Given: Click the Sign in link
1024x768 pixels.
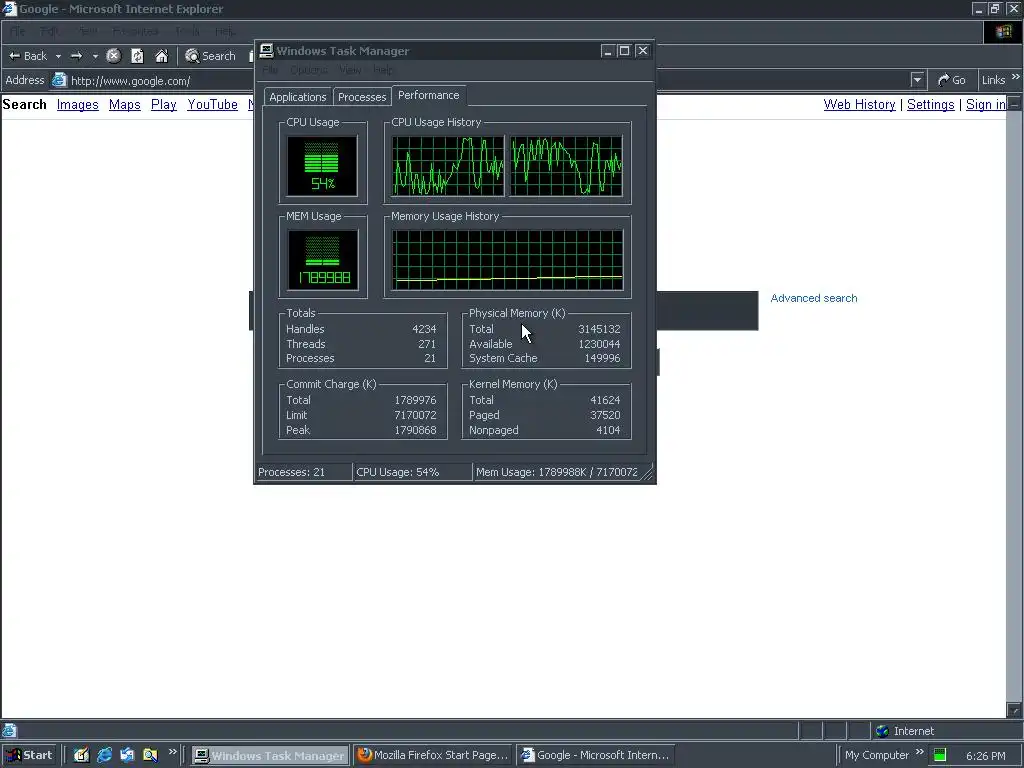Looking at the screenshot, I should (x=985, y=104).
